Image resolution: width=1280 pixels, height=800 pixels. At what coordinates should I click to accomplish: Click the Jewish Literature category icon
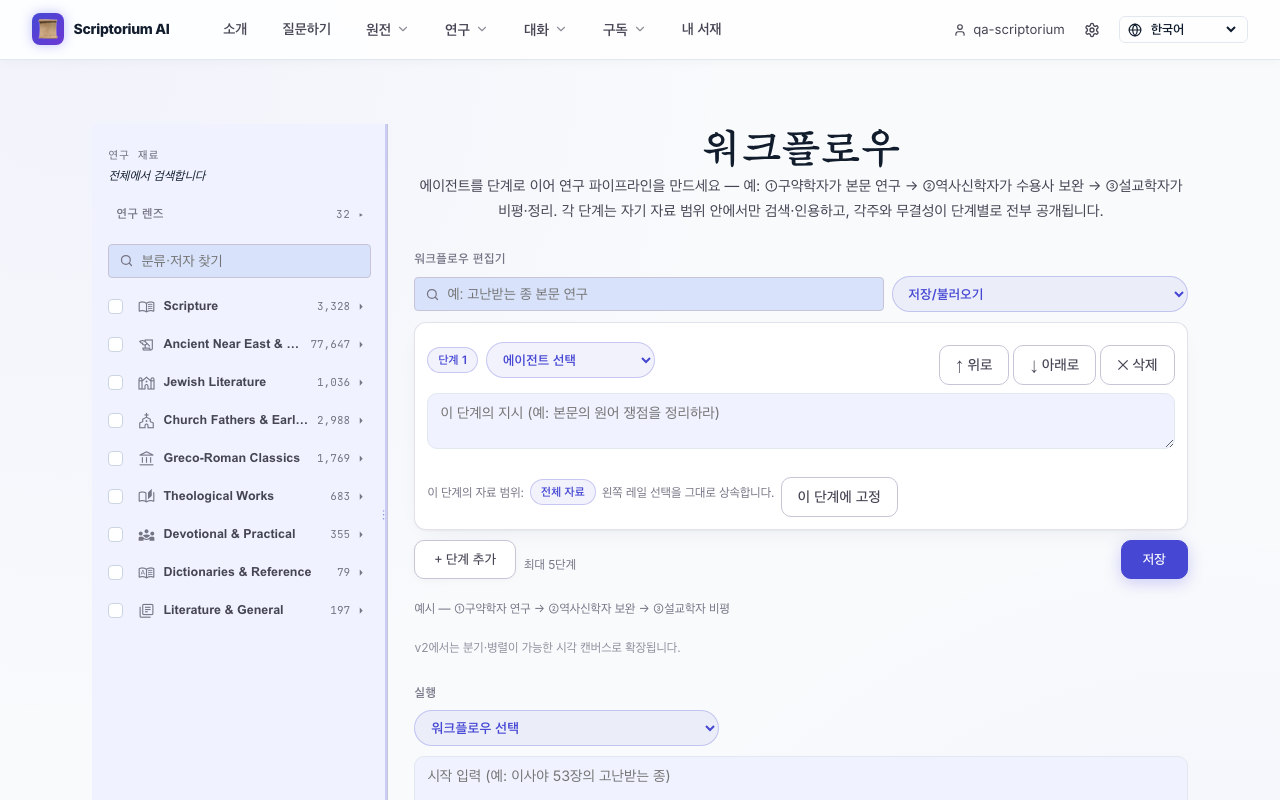click(146, 382)
